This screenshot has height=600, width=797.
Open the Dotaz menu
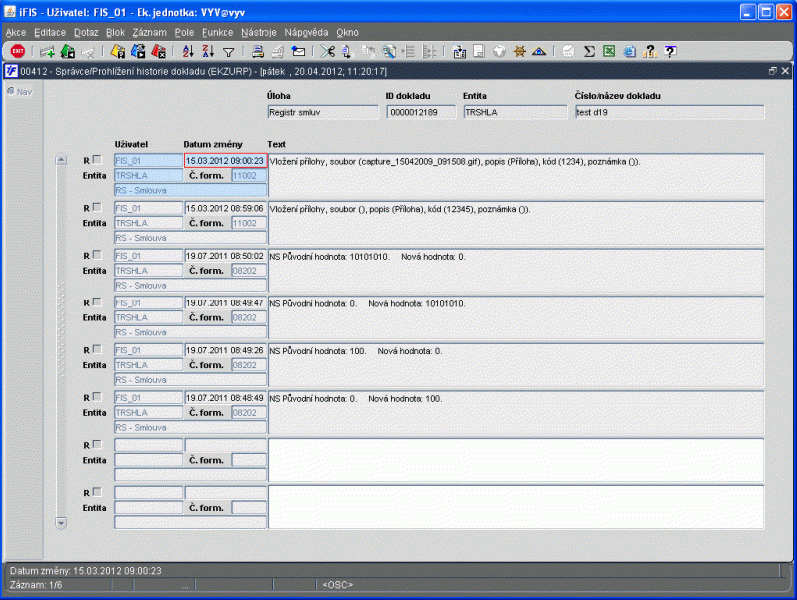tap(86, 33)
